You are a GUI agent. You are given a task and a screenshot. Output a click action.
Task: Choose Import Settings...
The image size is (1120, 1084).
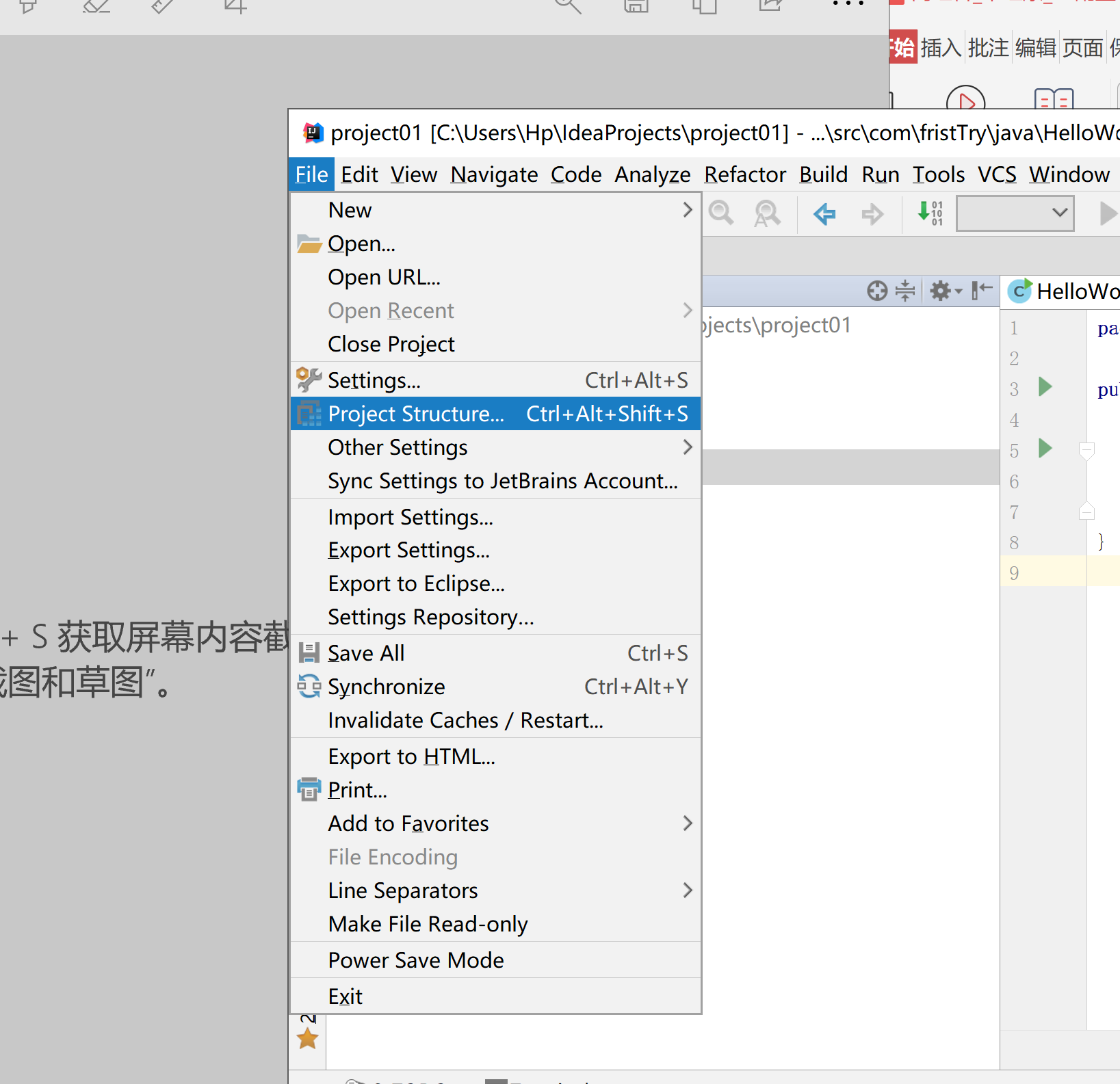[496, 517]
